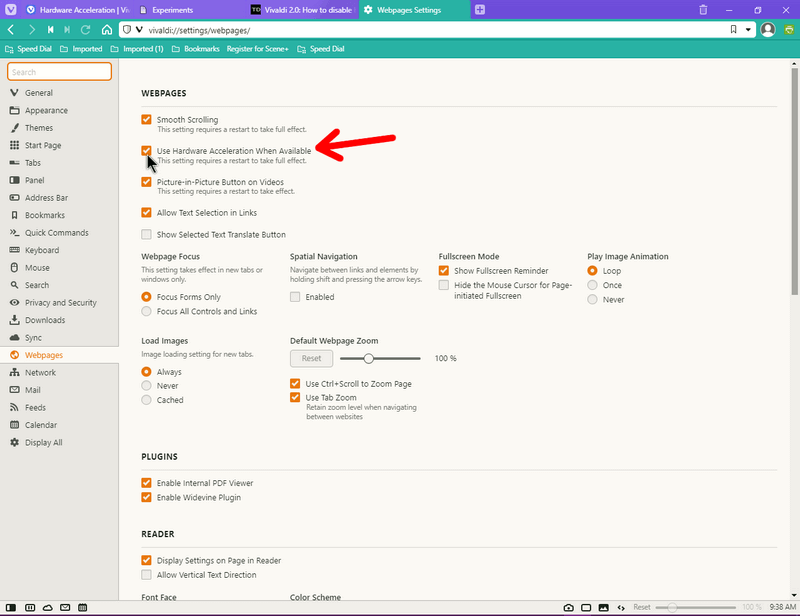
Task: Open a new tab with the plus button
Action: click(x=480, y=10)
